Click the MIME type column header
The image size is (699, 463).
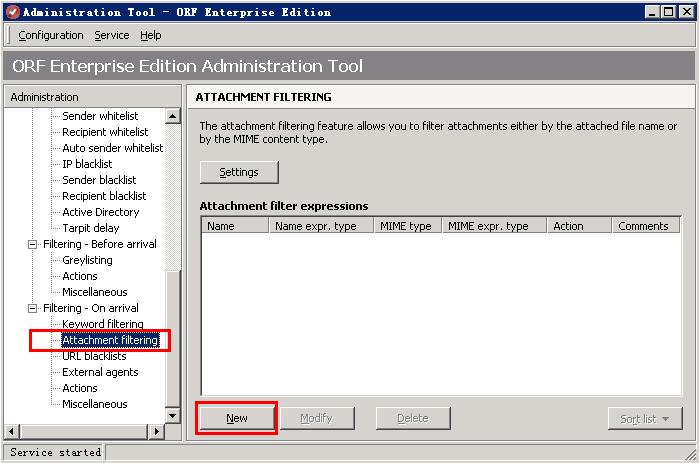(407, 226)
